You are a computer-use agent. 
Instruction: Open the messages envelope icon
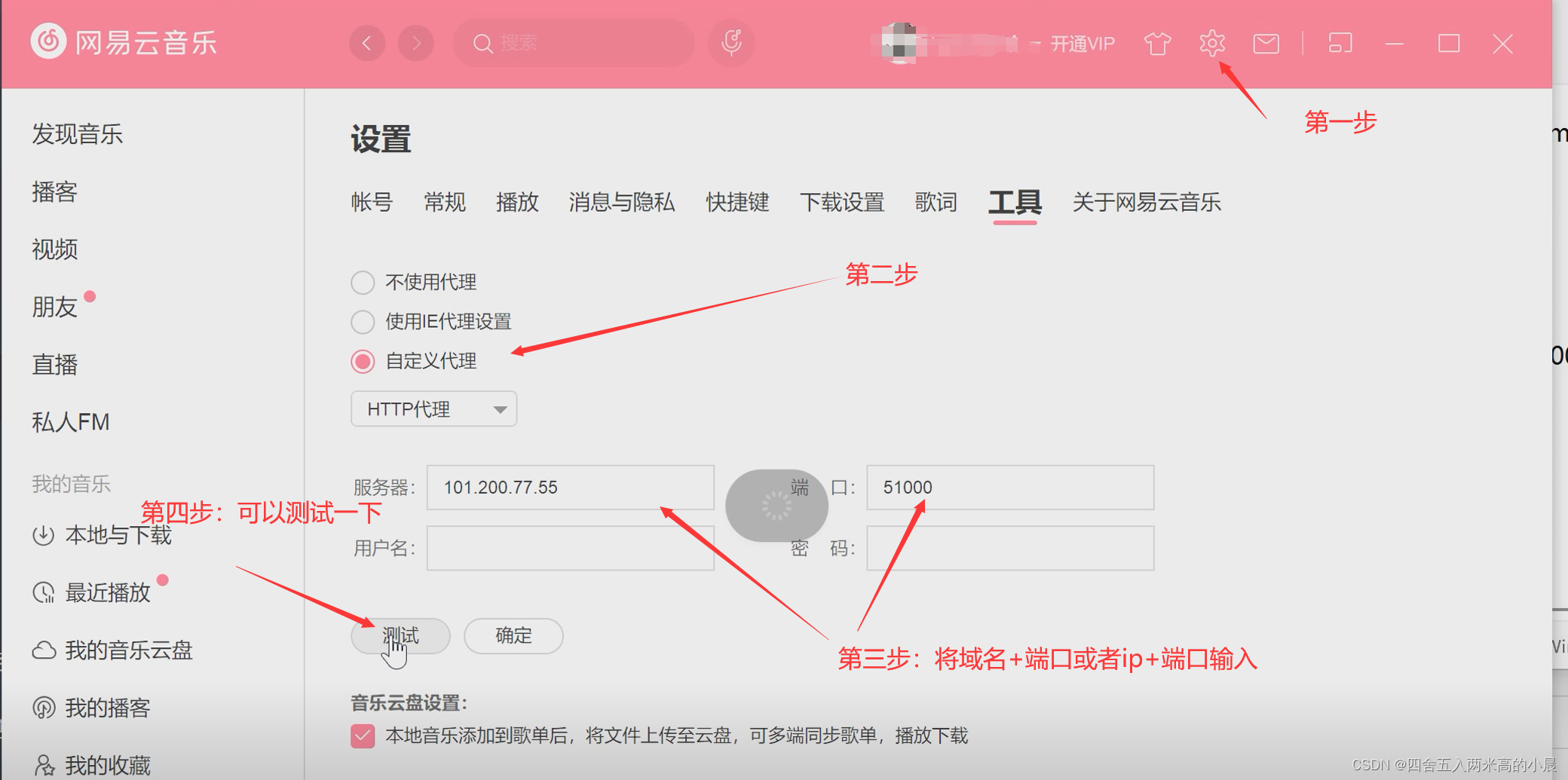[x=1266, y=44]
